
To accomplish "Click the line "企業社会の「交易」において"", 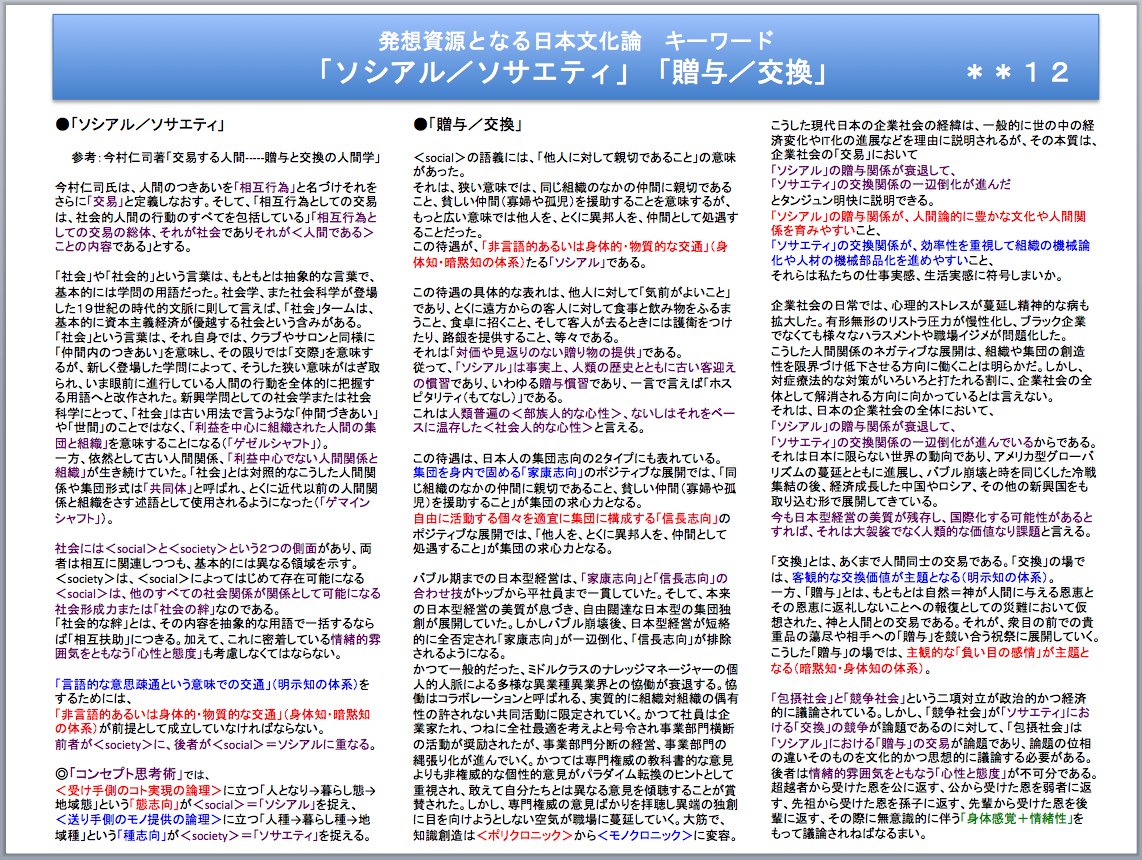I will pyautogui.click(x=844, y=154).
